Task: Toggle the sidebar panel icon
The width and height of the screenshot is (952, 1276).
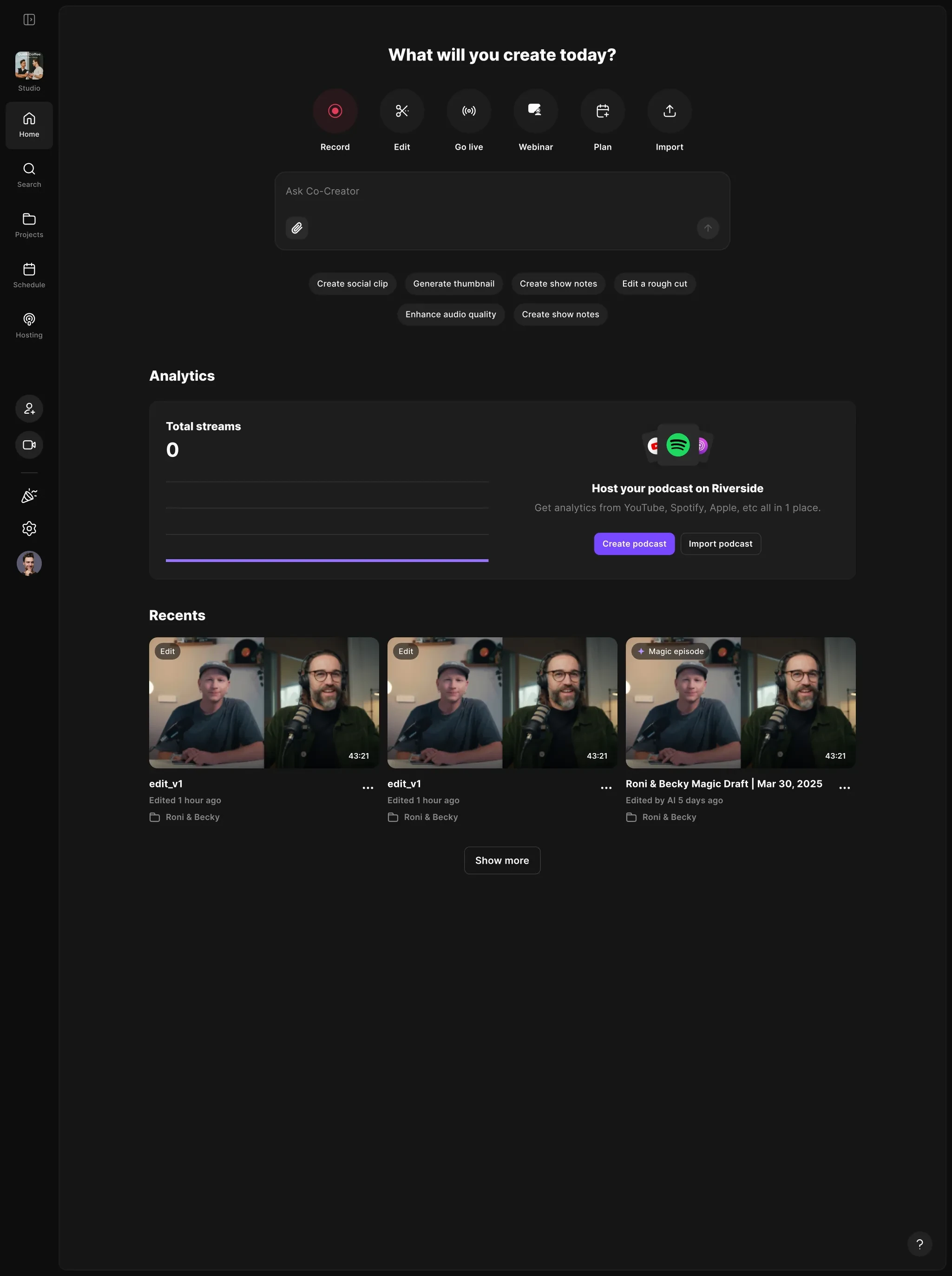Action: pos(29,20)
